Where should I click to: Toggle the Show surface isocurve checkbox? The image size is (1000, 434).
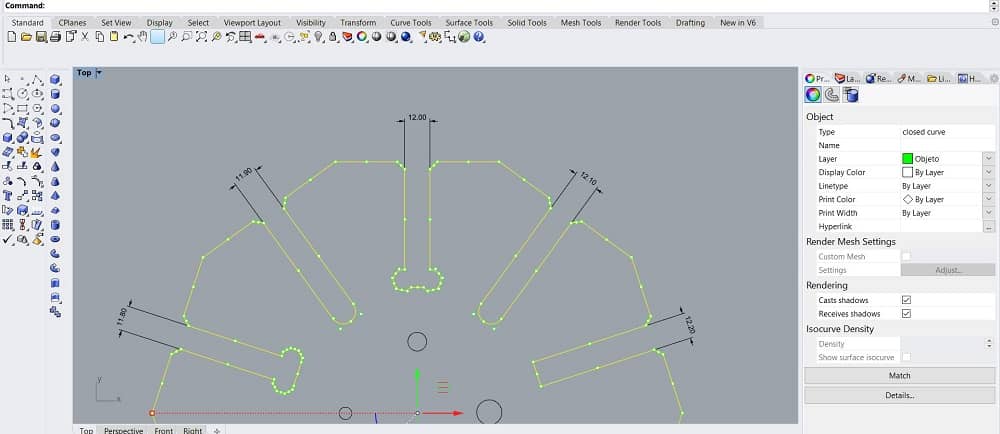click(906, 357)
